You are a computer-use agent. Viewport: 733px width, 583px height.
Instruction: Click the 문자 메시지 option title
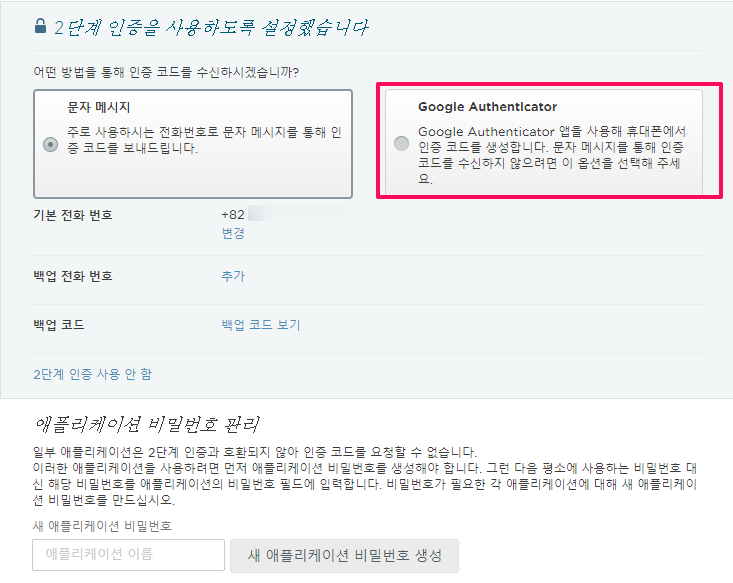click(99, 107)
